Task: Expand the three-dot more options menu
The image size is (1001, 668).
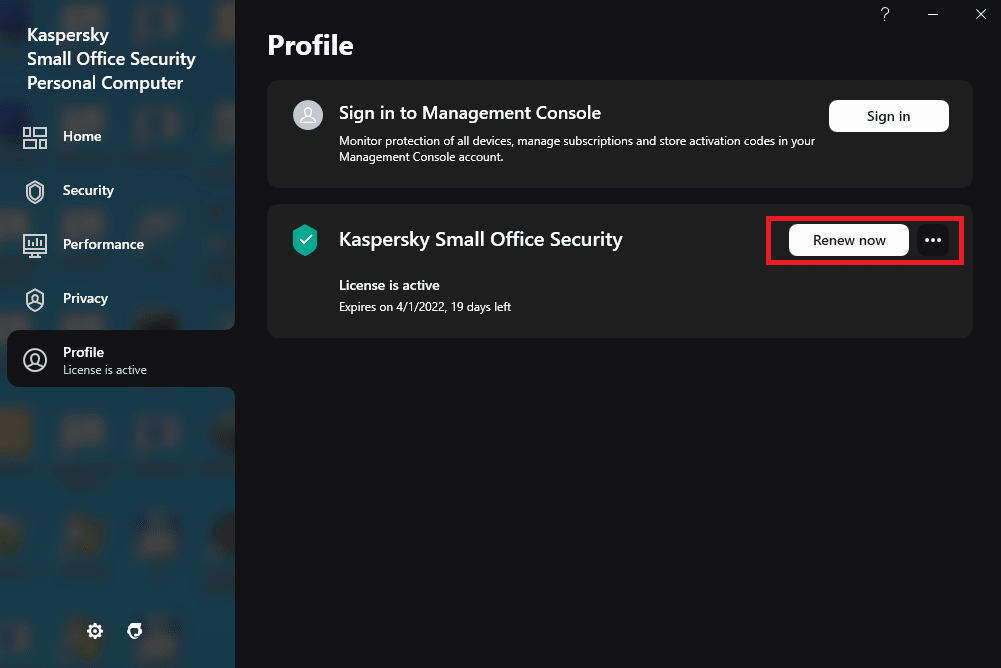Action: point(933,240)
